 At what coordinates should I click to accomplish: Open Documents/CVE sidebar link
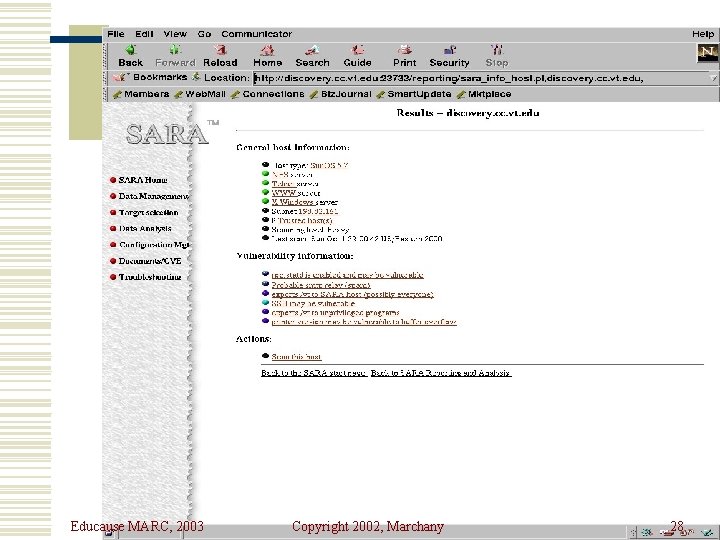pos(150,261)
